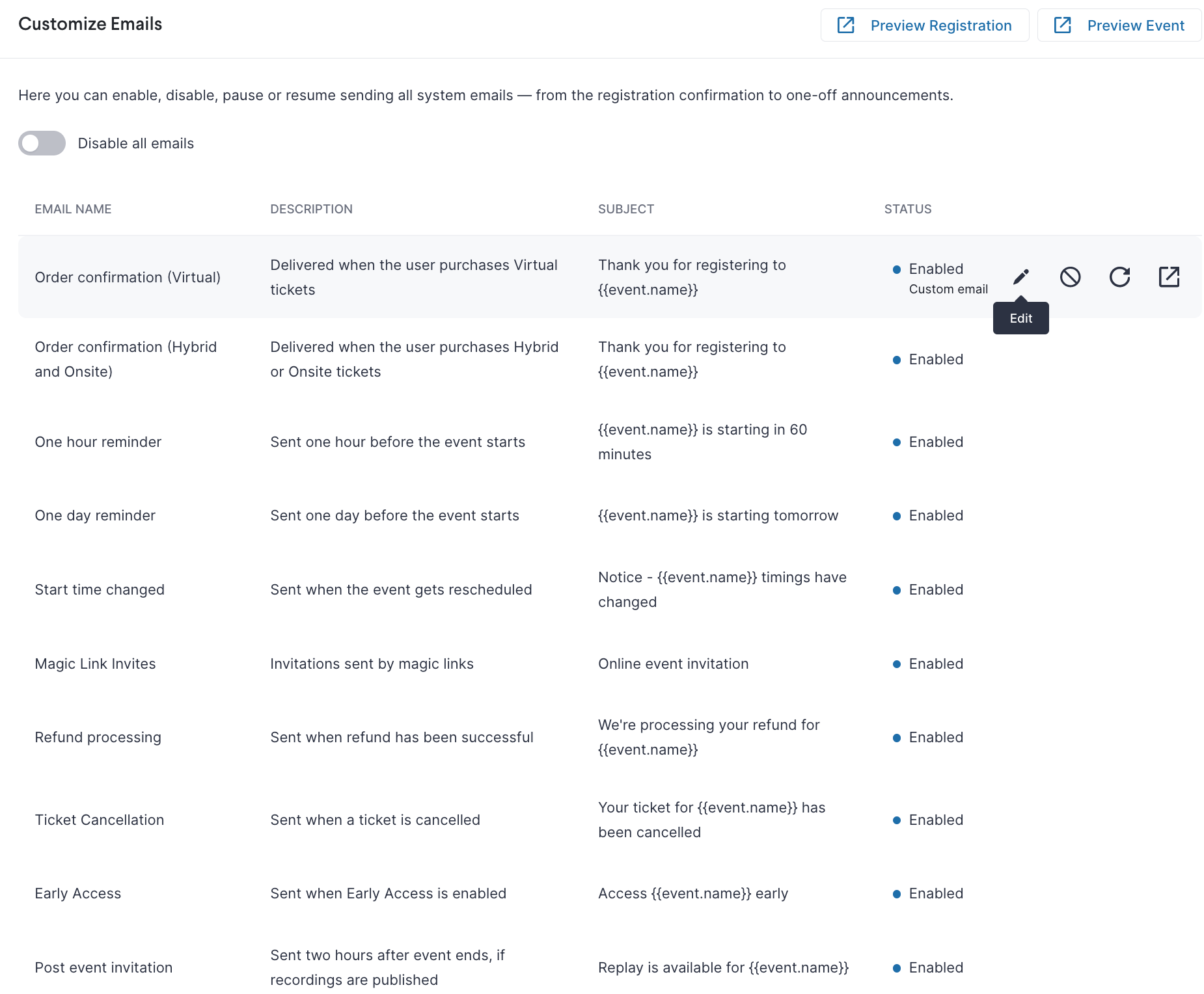Click the Preview Event button text
This screenshot has height=994, width=1204.
(x=1135, y=25)
